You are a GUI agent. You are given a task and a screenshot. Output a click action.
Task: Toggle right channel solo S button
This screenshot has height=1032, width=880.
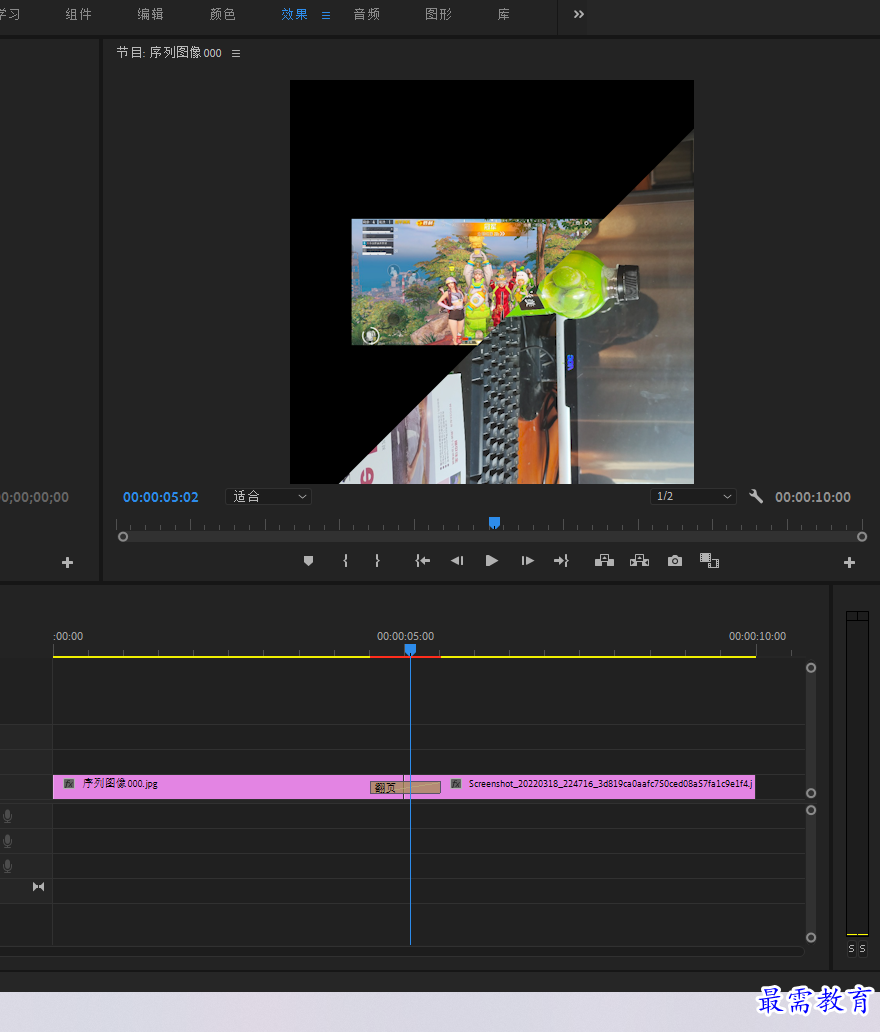(862, 948)
